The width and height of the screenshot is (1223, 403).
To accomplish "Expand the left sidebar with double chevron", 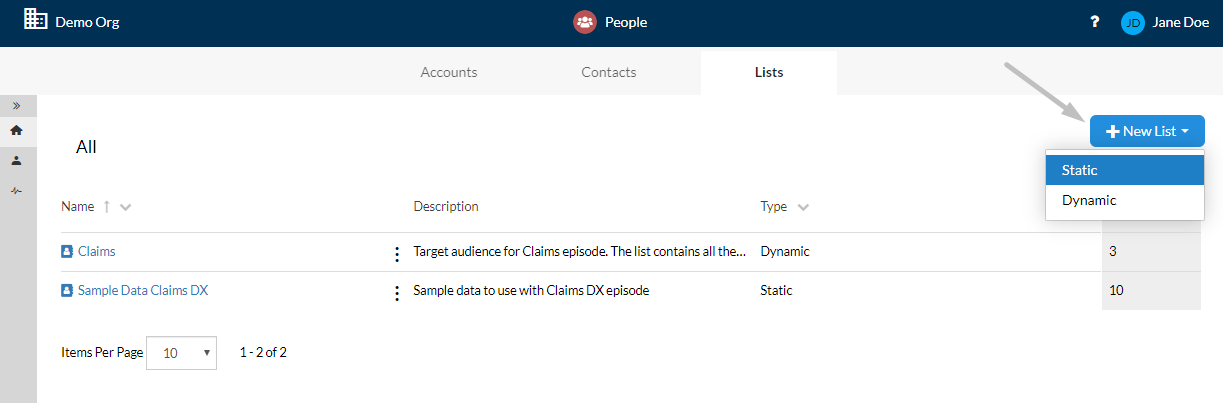I will [x=16, y=105].
